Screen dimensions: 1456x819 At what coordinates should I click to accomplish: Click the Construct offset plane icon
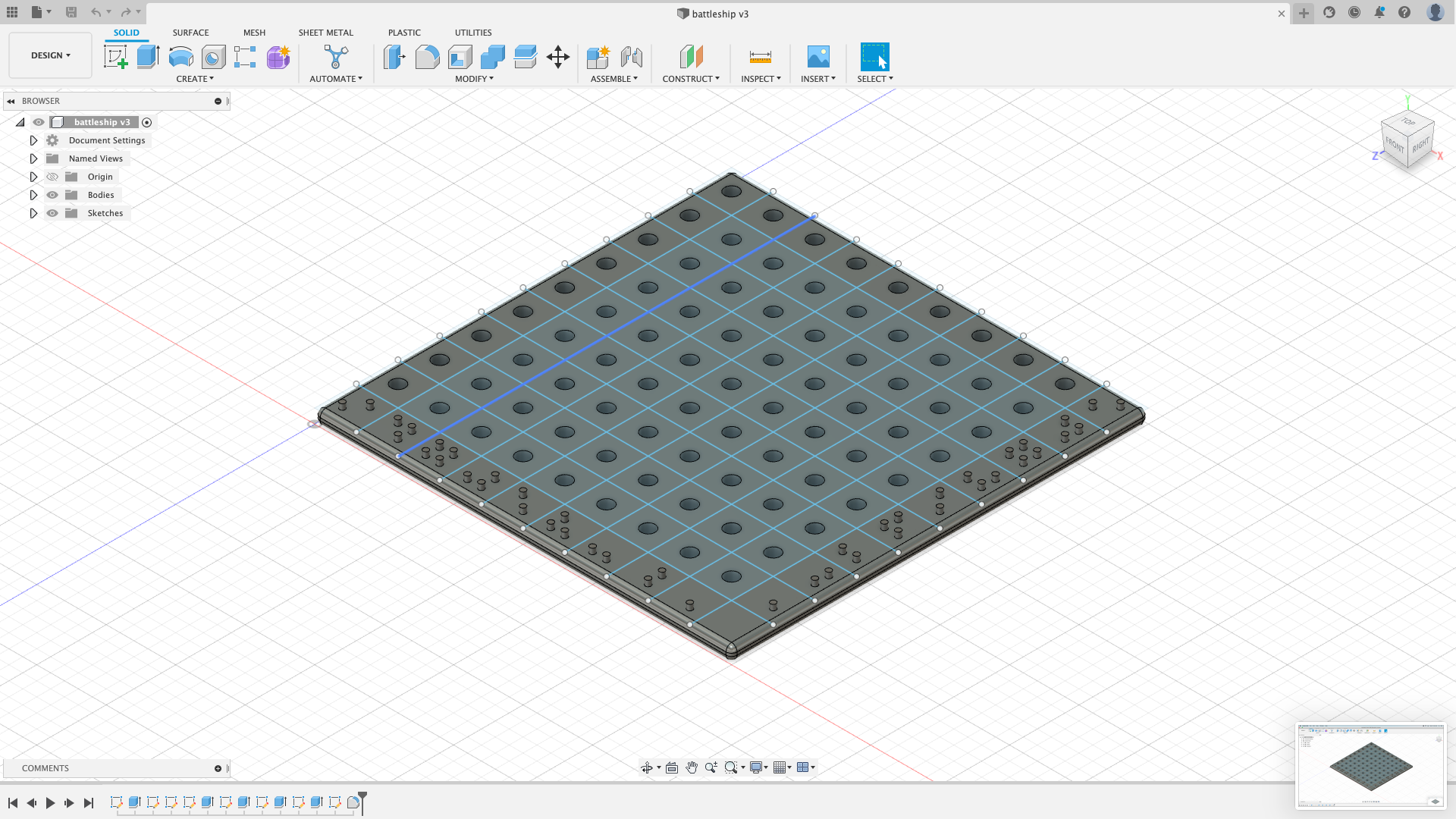[x=691, y=57]
